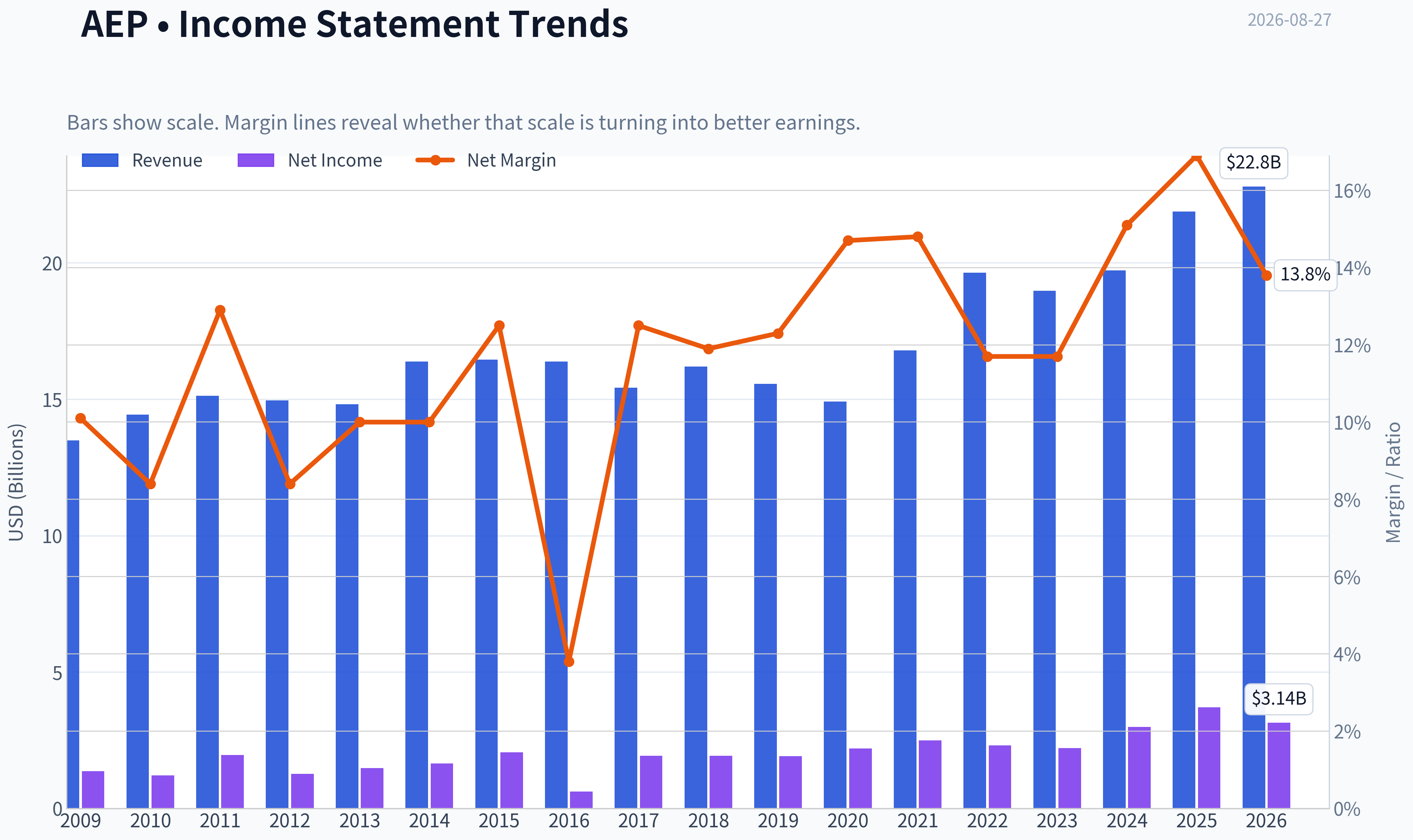This screenshot has width=1413, height=840.
Task: Click the Margin / Ratio axis title
Action: 1393,482
